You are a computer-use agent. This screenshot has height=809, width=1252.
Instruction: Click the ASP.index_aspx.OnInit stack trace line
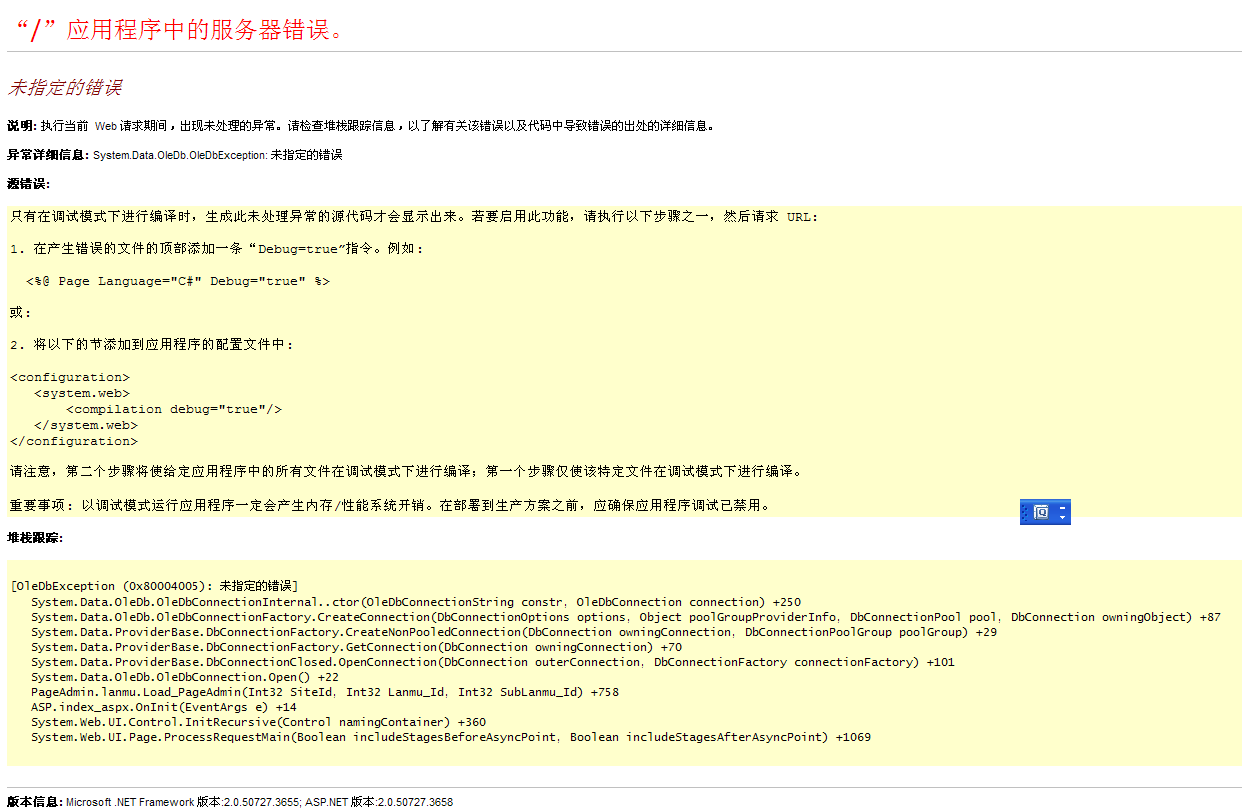pyautogui.click(x=163, y=707)
